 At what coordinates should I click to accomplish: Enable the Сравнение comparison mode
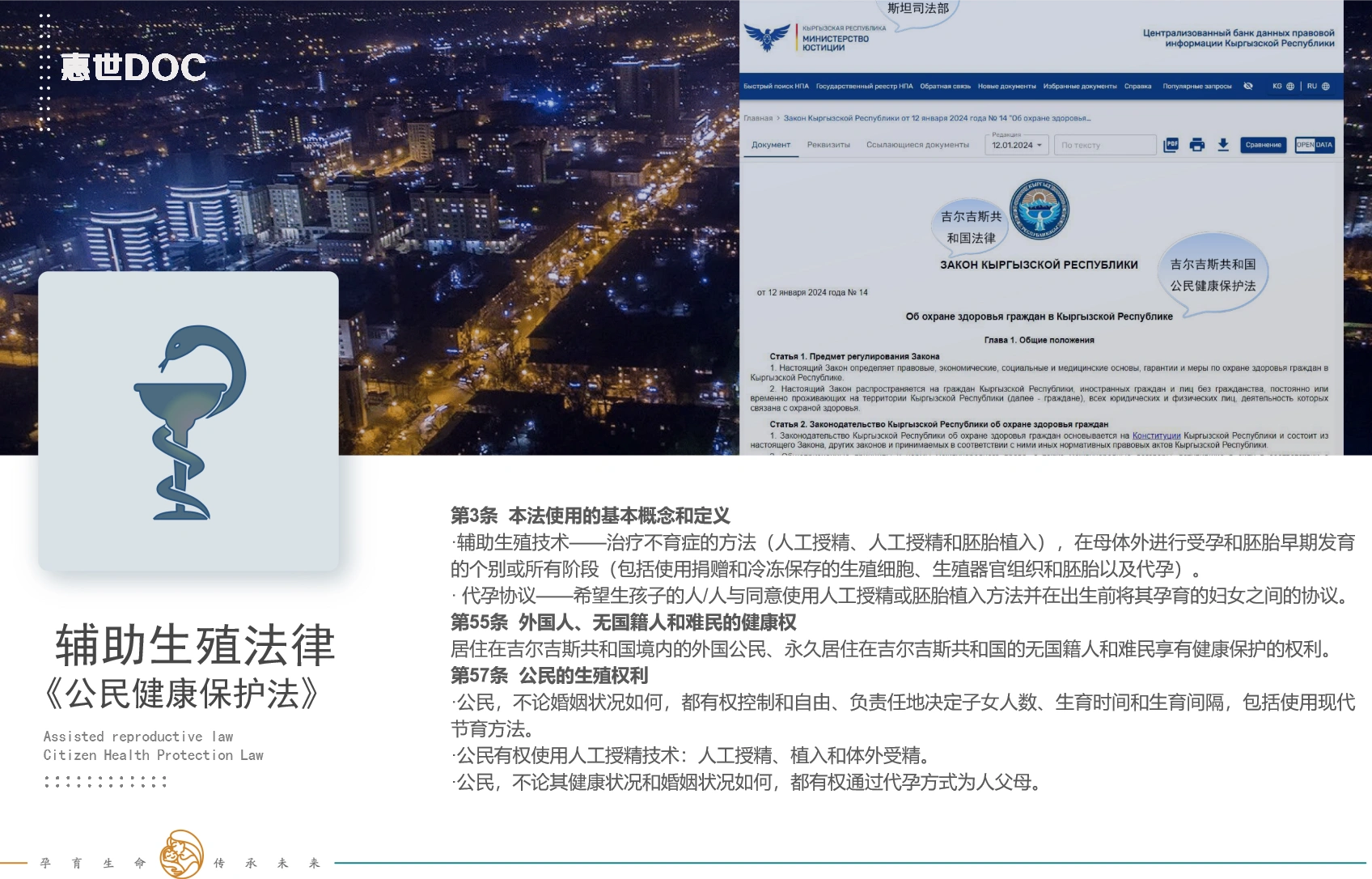1264,144
